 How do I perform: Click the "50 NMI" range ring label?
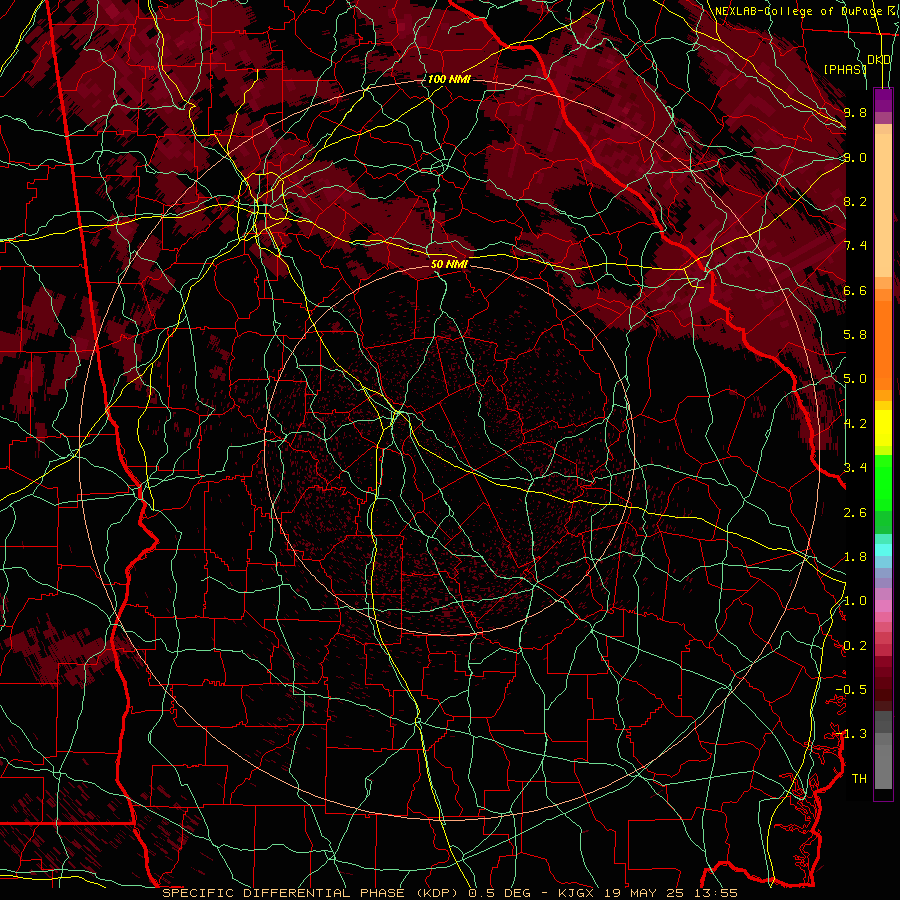[449, 264]
